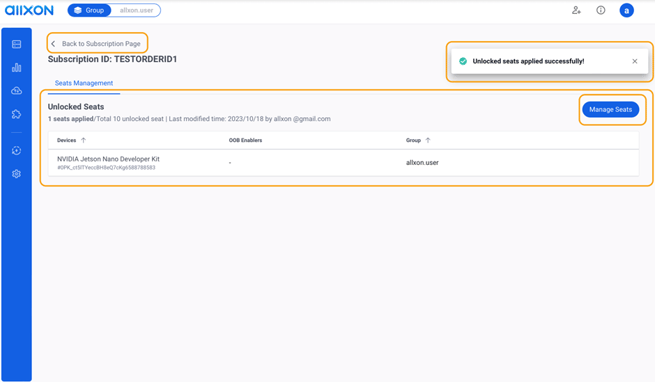Viewport: 655px width, 382px height.
Task: Click 'Unlocked seats applied successfully!' message
Action: pyautogui.click(x=528, y=61)
